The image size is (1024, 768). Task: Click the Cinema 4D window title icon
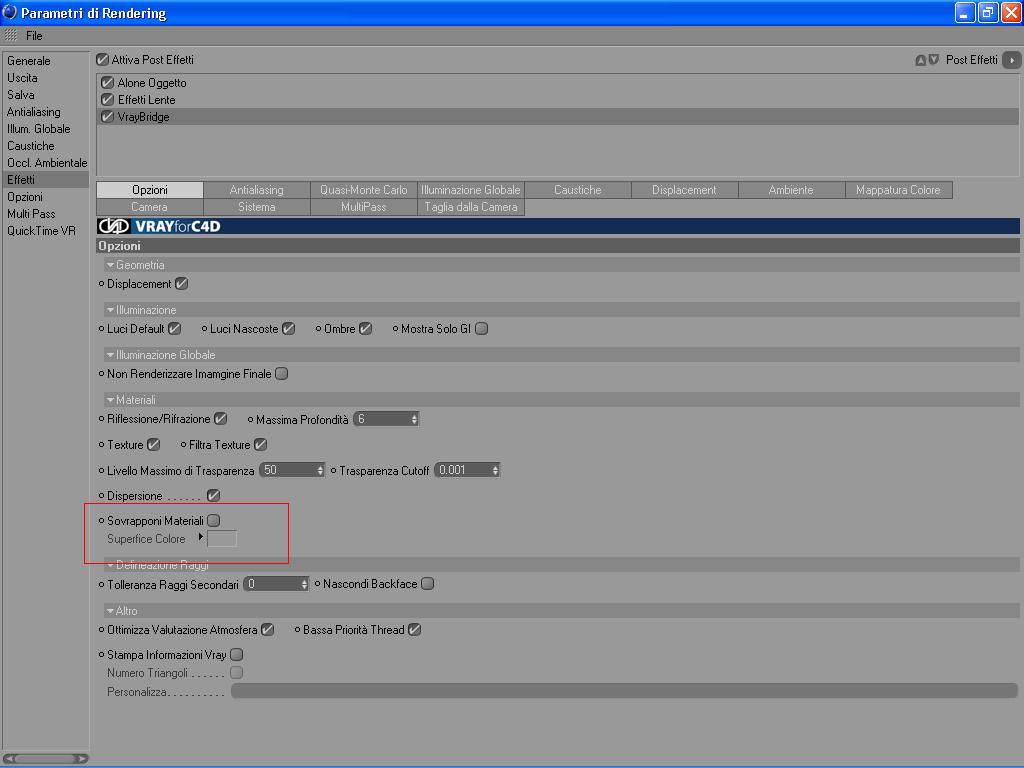(x=10, y=12)
